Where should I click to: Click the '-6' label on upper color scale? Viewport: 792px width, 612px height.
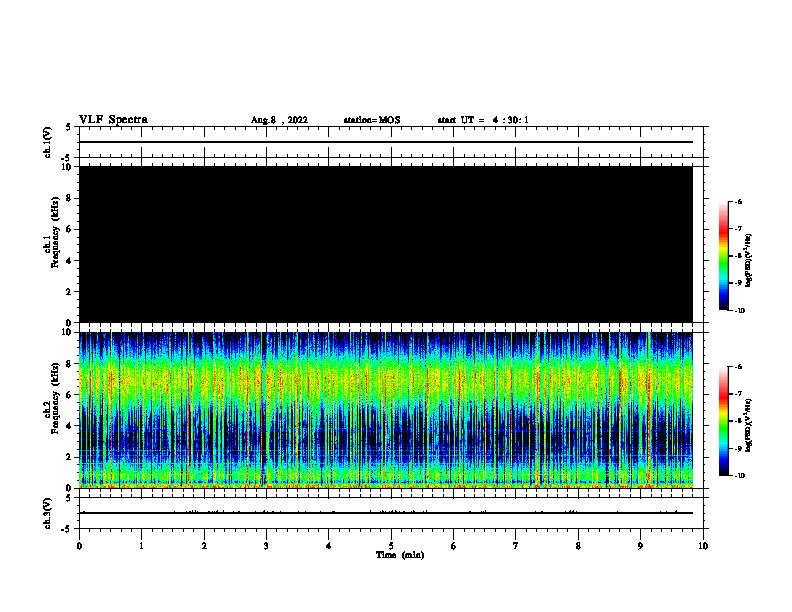pyautogui.click(x=738, y=201)
